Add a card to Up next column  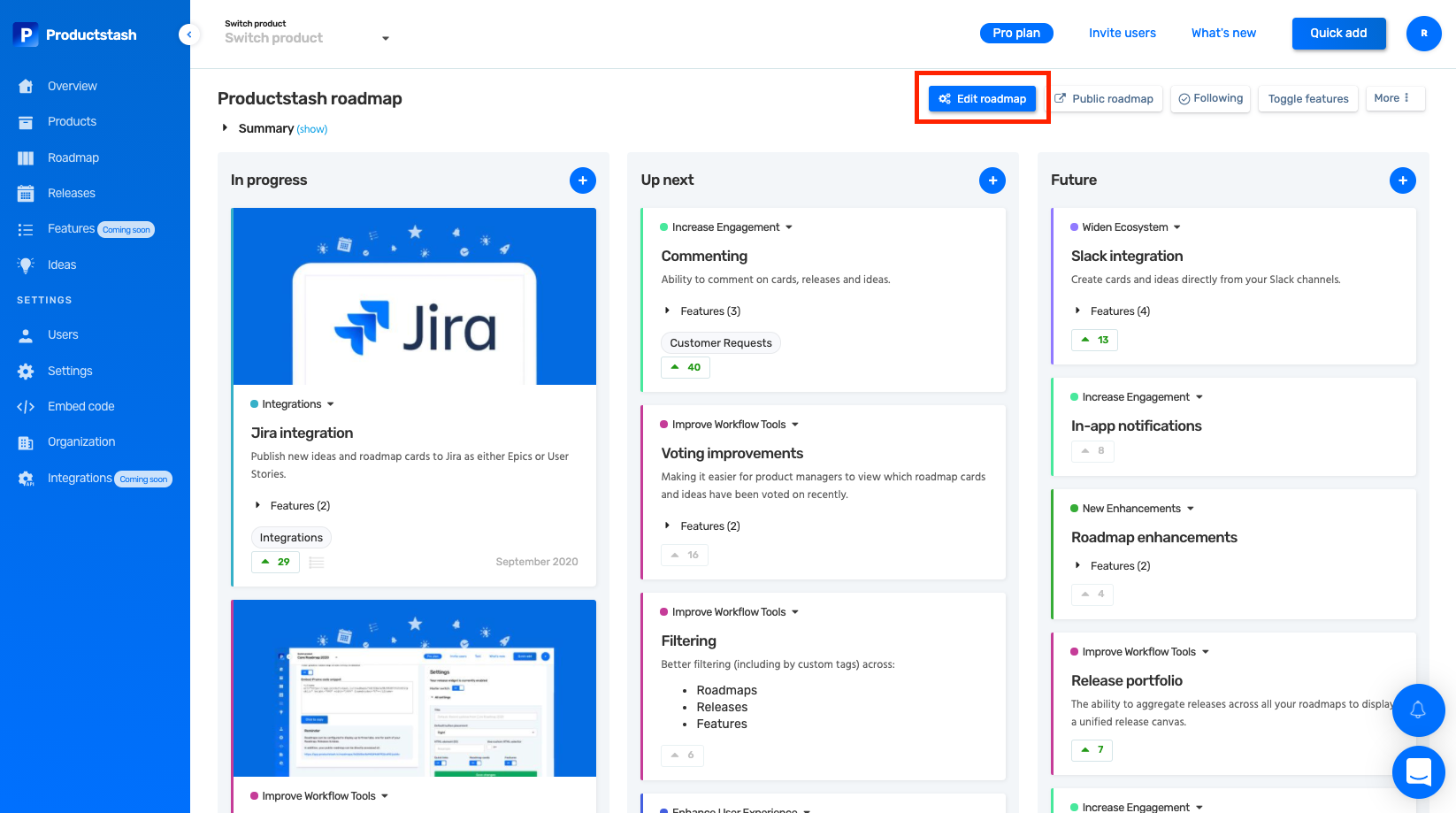click(992, 180)
